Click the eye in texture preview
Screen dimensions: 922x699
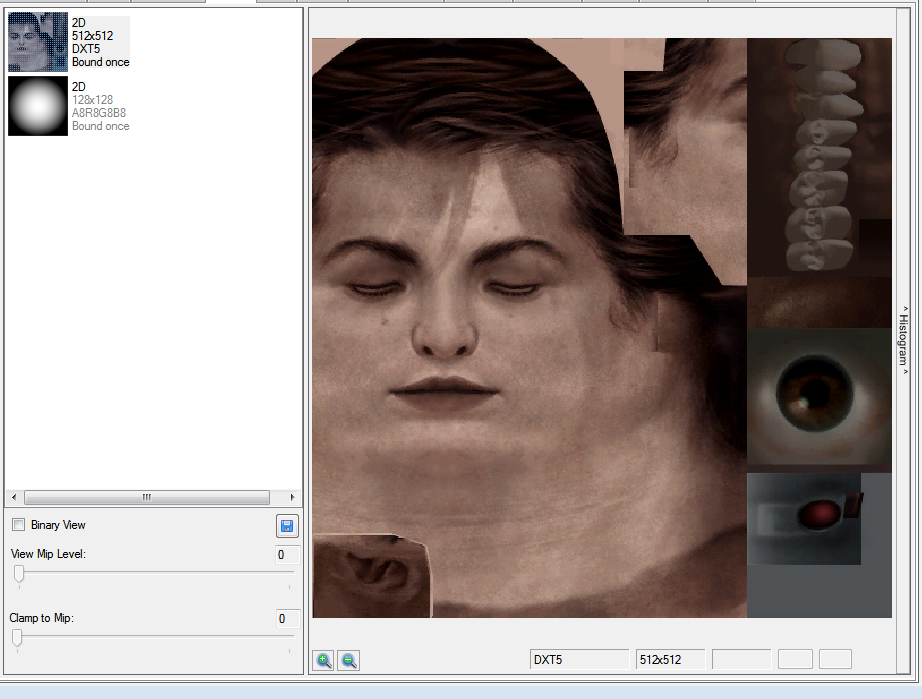[815, 392]
